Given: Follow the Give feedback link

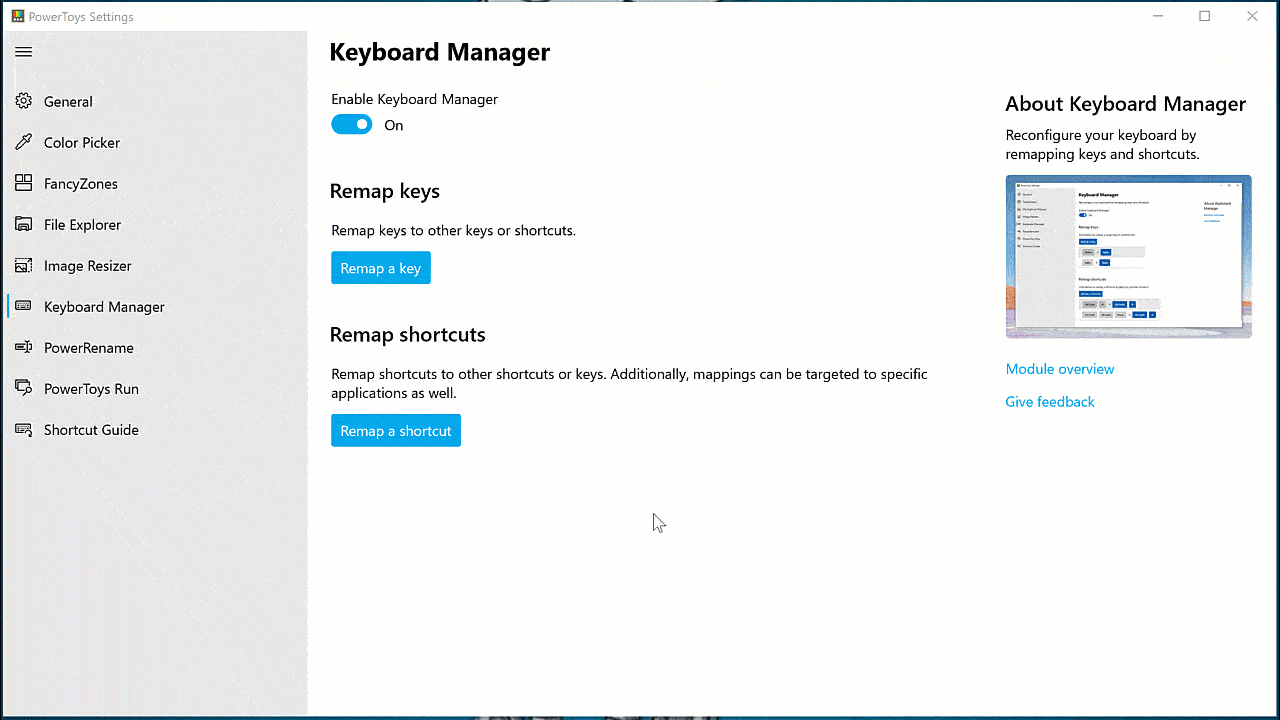Looking at the screenshot, I should coord(1049,402).
